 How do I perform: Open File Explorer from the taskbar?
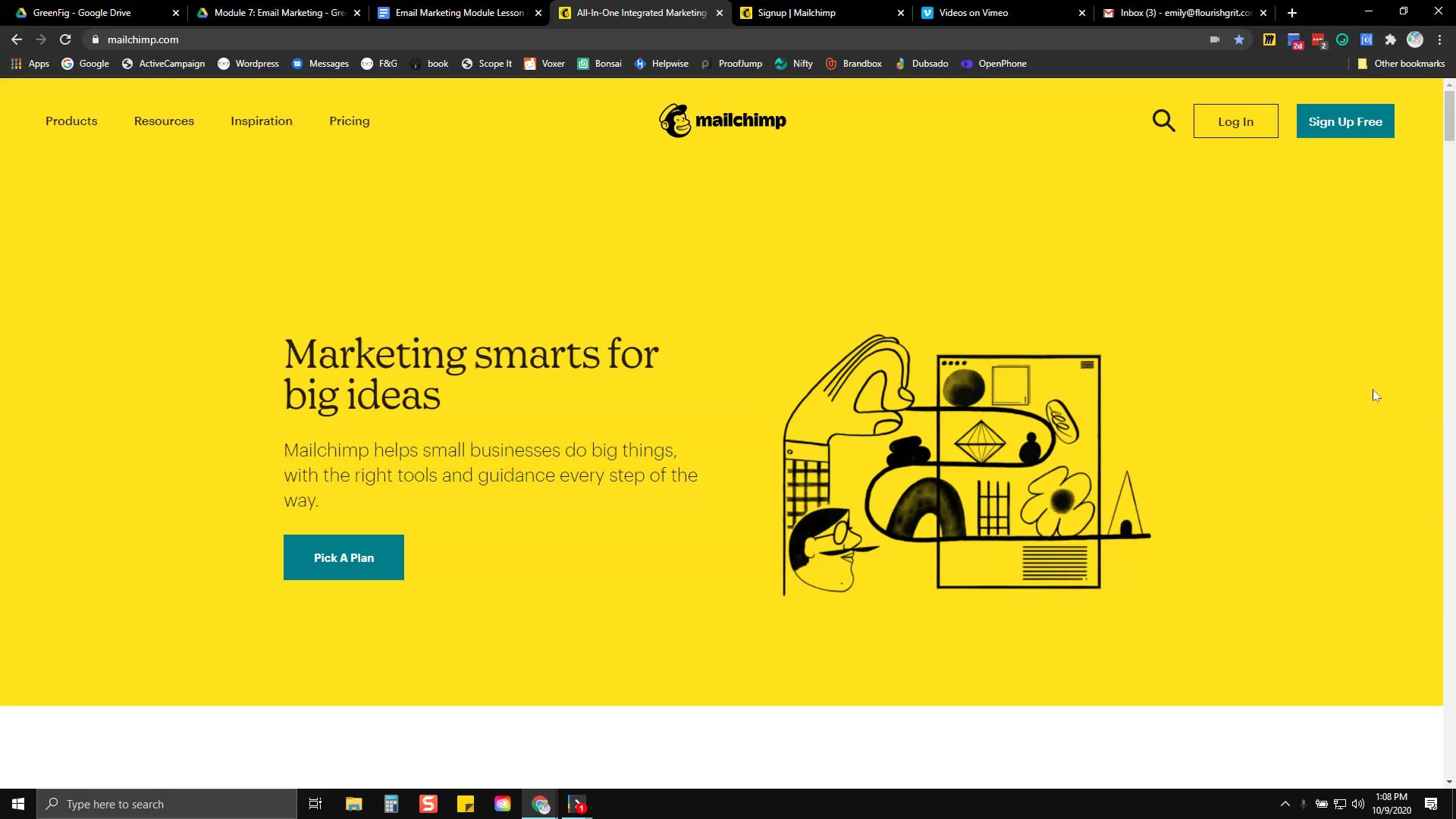click(x=354, y=804)
